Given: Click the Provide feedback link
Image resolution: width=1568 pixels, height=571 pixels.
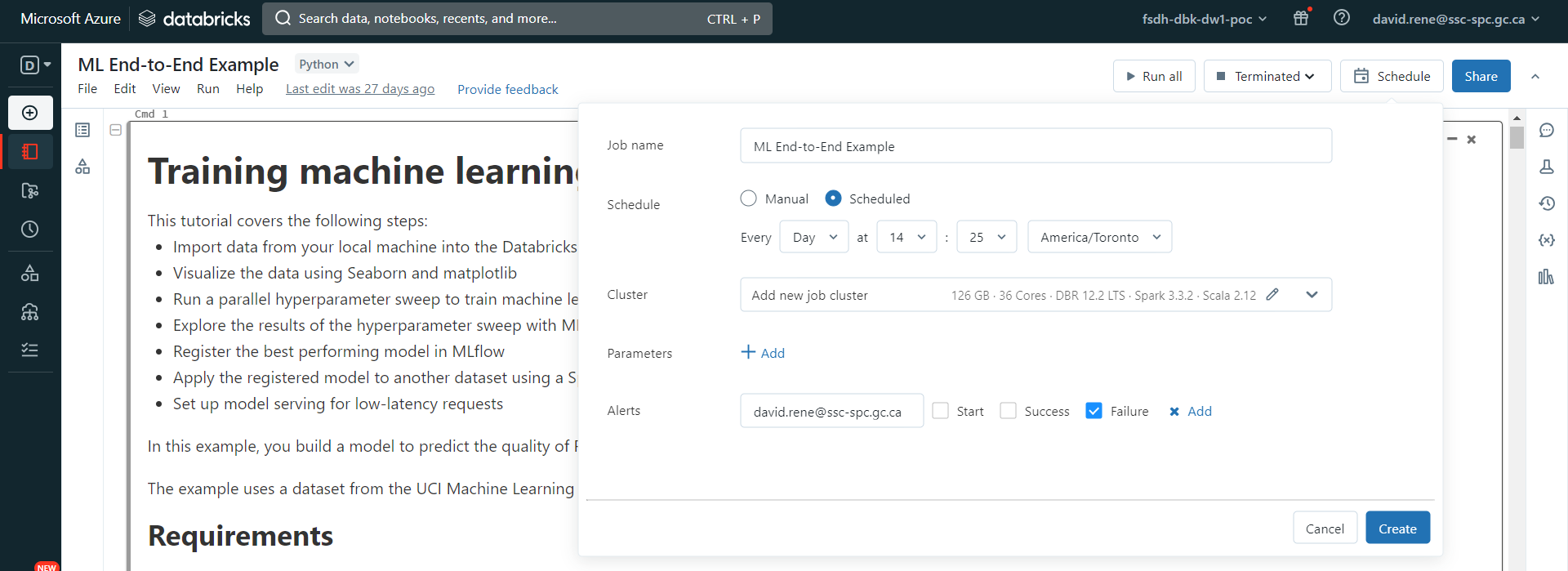Looking at the screenshot, I should click(x=507, y=89).
